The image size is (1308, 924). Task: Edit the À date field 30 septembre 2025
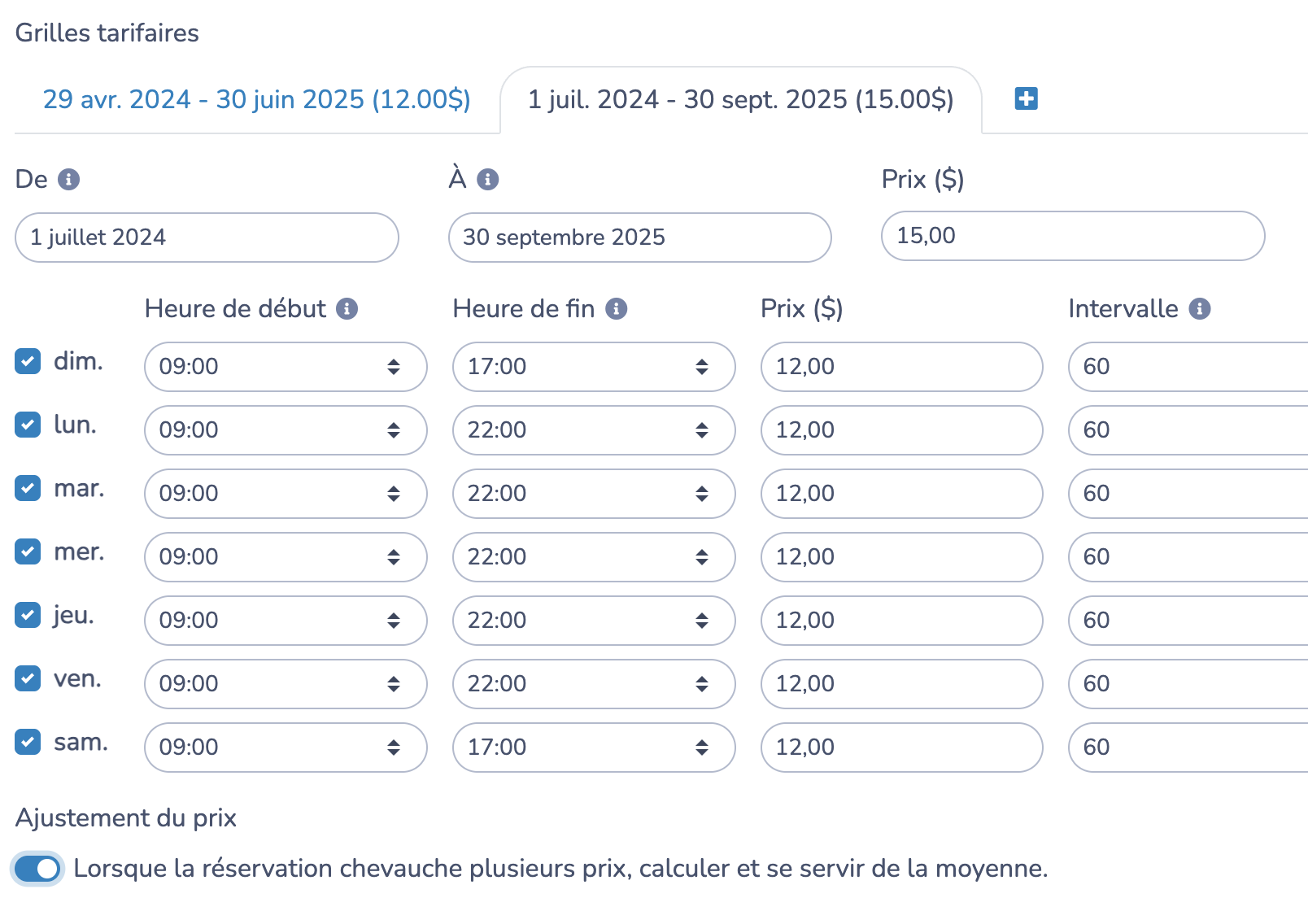point(640,238)
